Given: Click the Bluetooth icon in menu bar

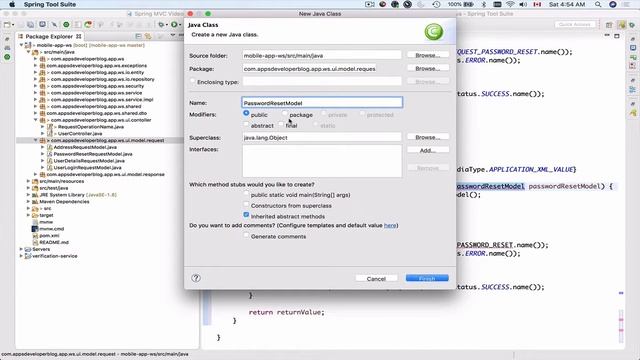Looking at the screenshot, I should coord(484,4).
